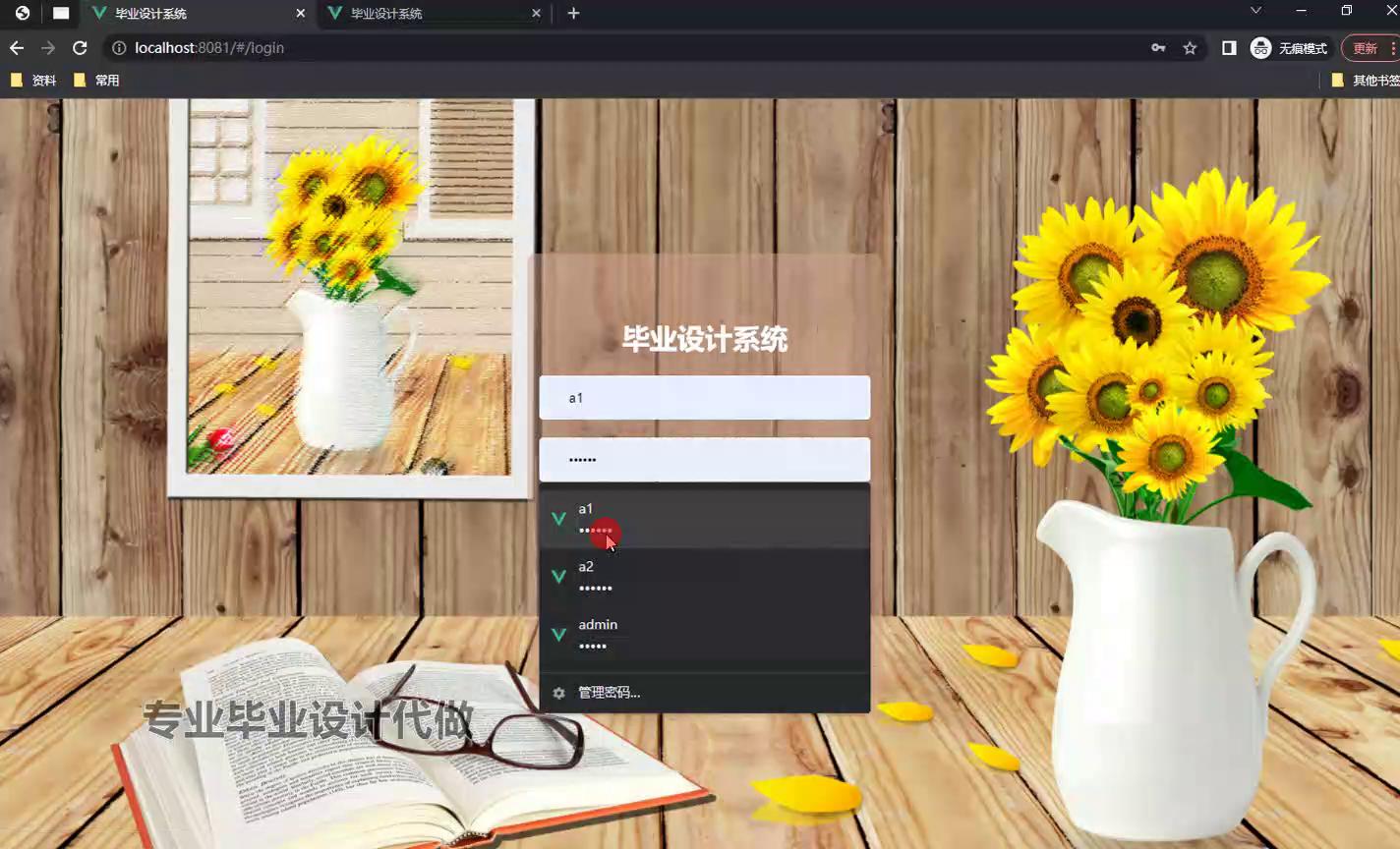Click the browser icon left of the tabs
The width and height of the screenshot is (1400, 849).
click(x=23, y=14)
